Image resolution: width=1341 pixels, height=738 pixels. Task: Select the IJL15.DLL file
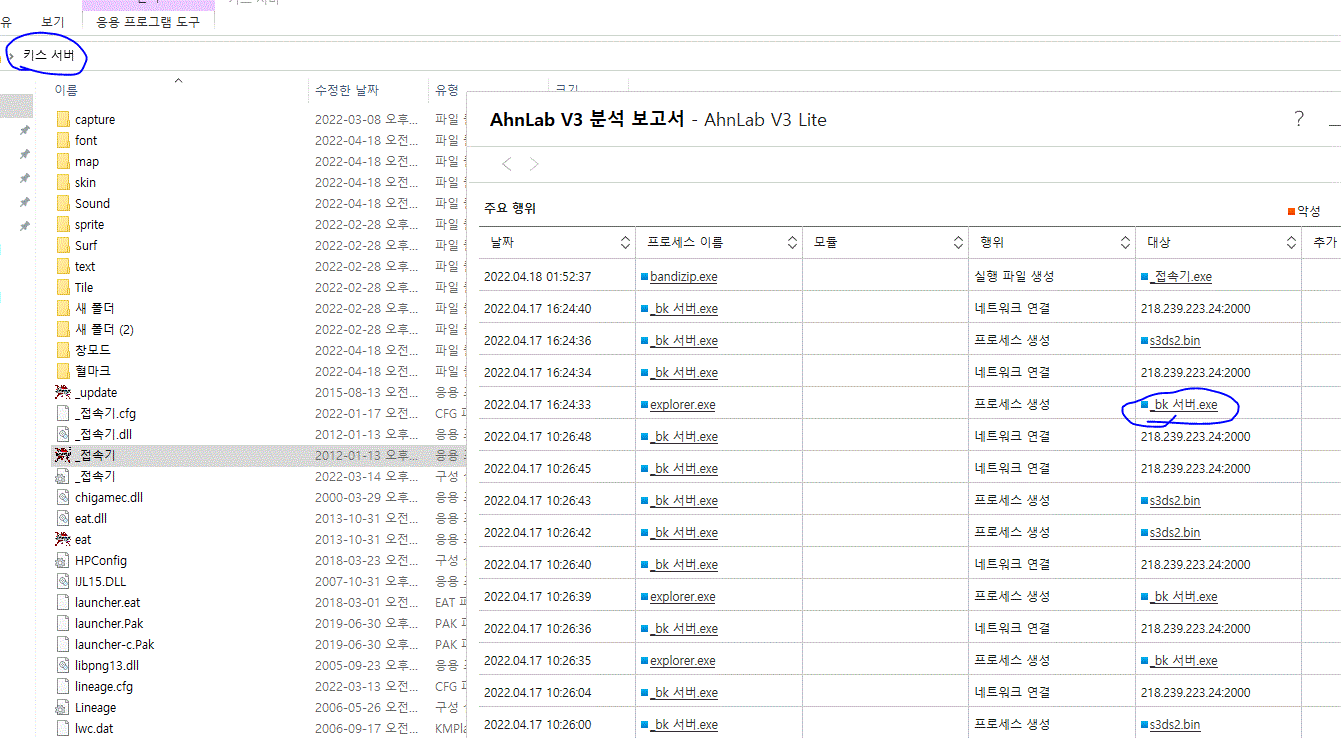coord(100,581)
